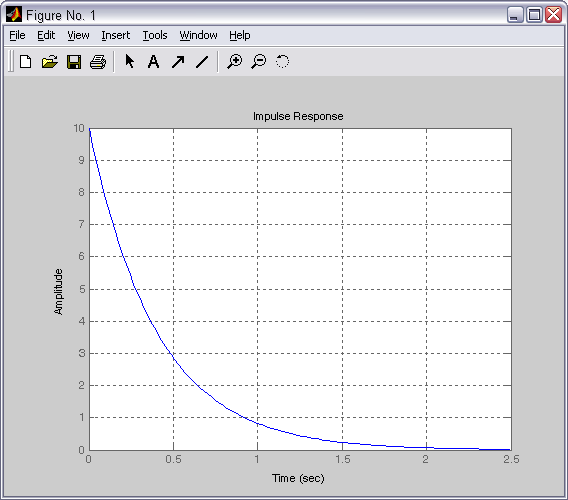Expand the View menu

click(x=78, y=35)
